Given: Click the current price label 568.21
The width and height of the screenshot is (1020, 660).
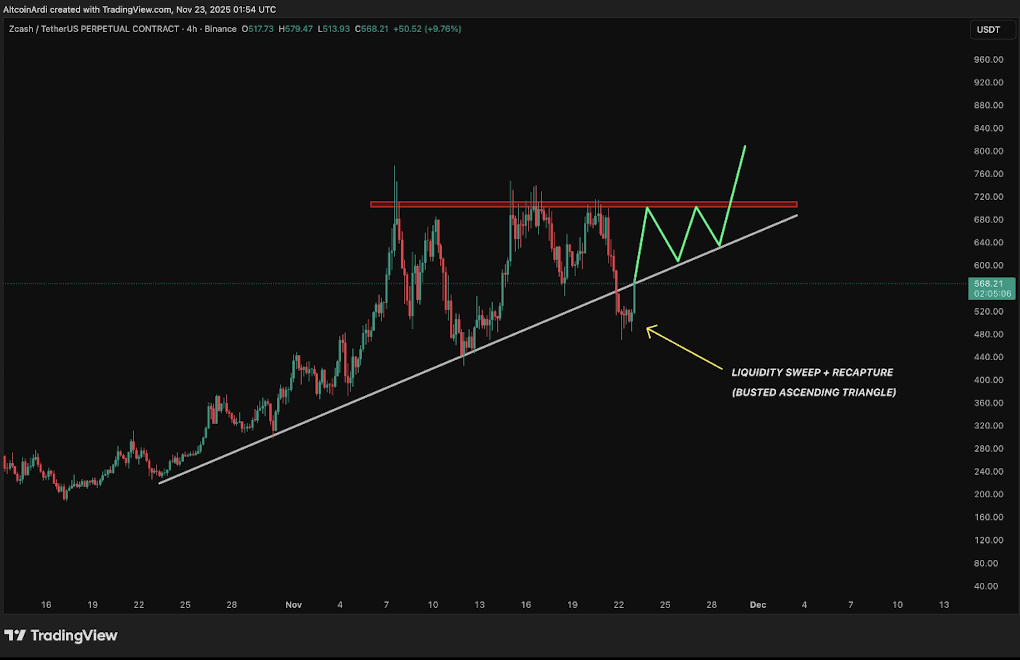Looking at the screenshot, I should 987,283.
